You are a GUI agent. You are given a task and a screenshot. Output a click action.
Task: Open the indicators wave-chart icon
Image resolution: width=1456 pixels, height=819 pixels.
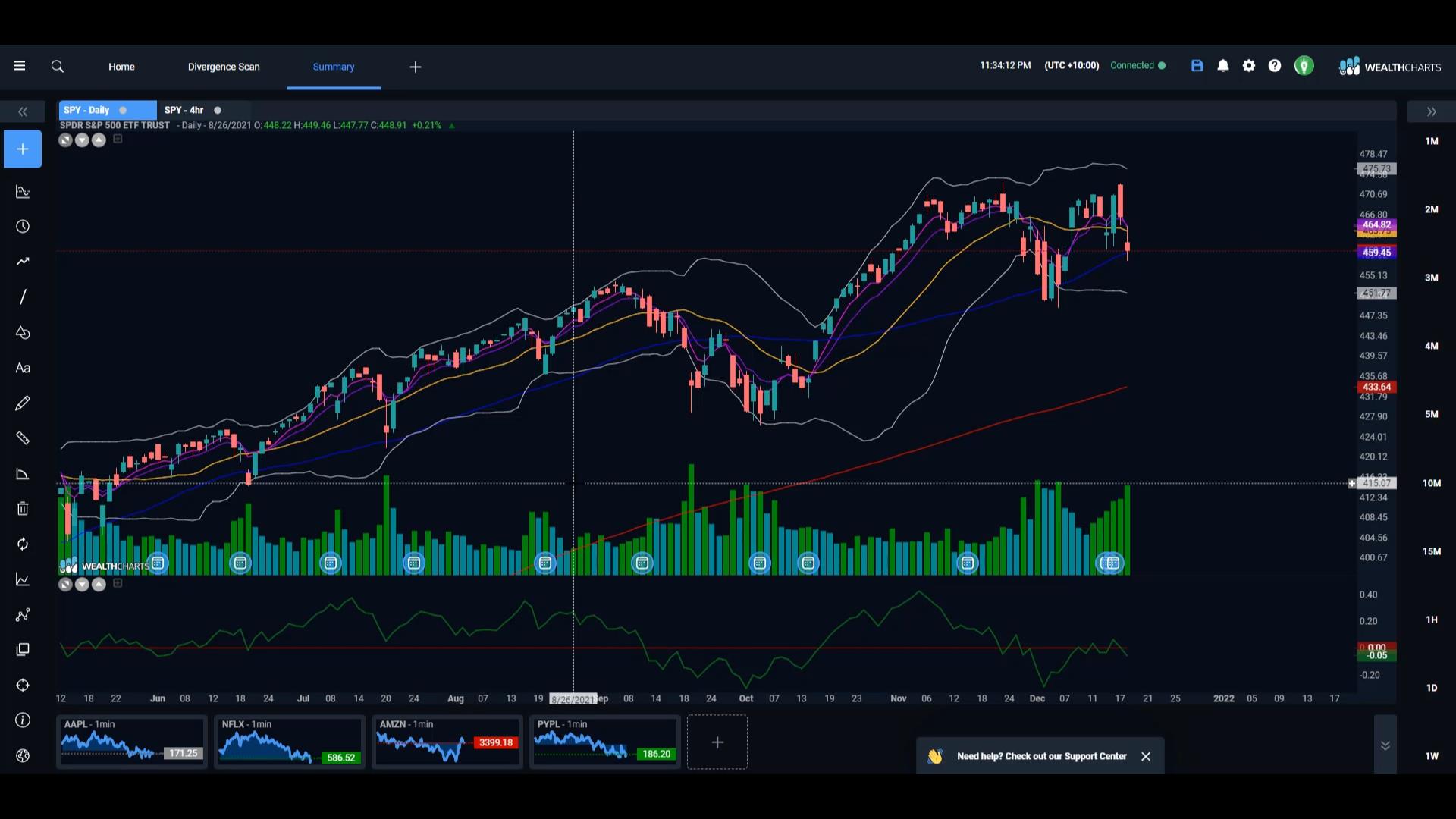click(x=23, y=192)
